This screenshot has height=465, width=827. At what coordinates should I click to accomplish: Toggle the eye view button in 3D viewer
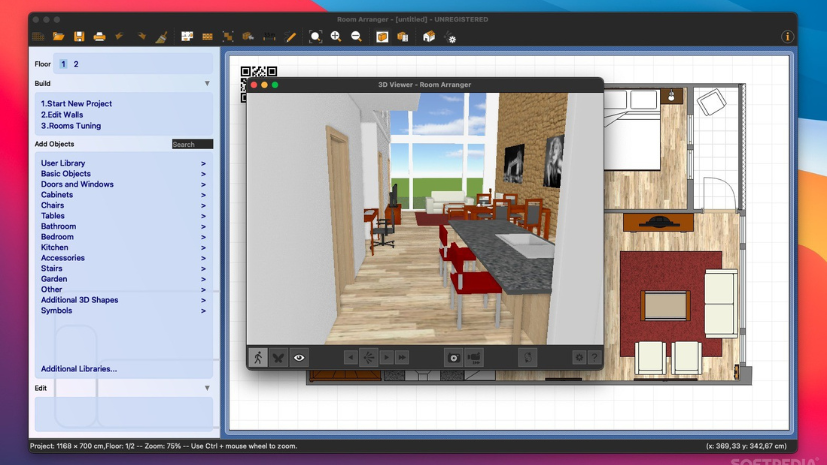coord(299,357)
